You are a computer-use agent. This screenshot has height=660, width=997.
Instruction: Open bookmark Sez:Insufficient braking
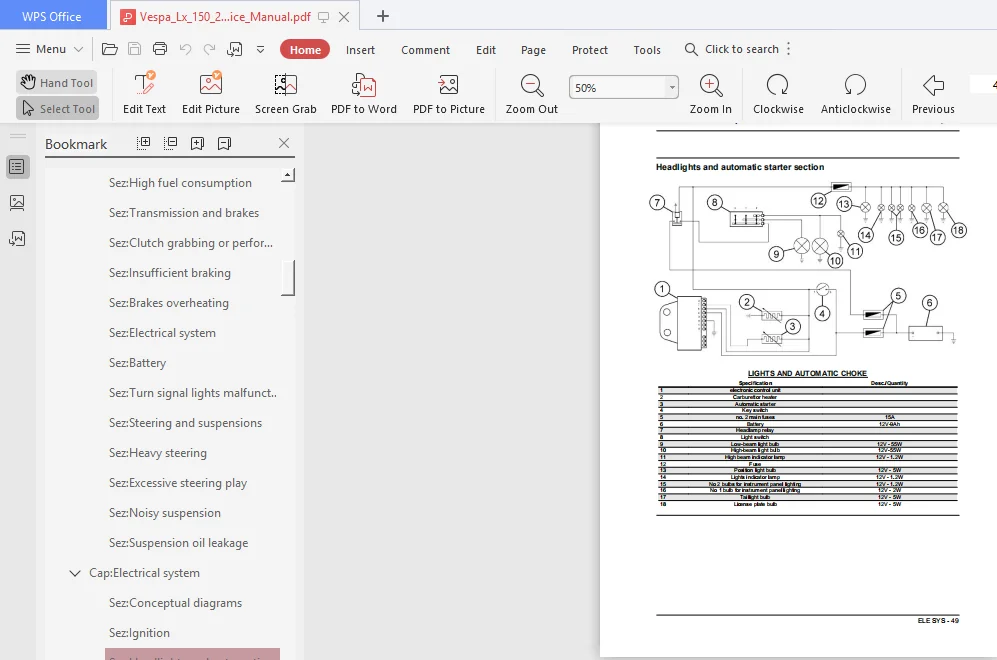point(170,273)
